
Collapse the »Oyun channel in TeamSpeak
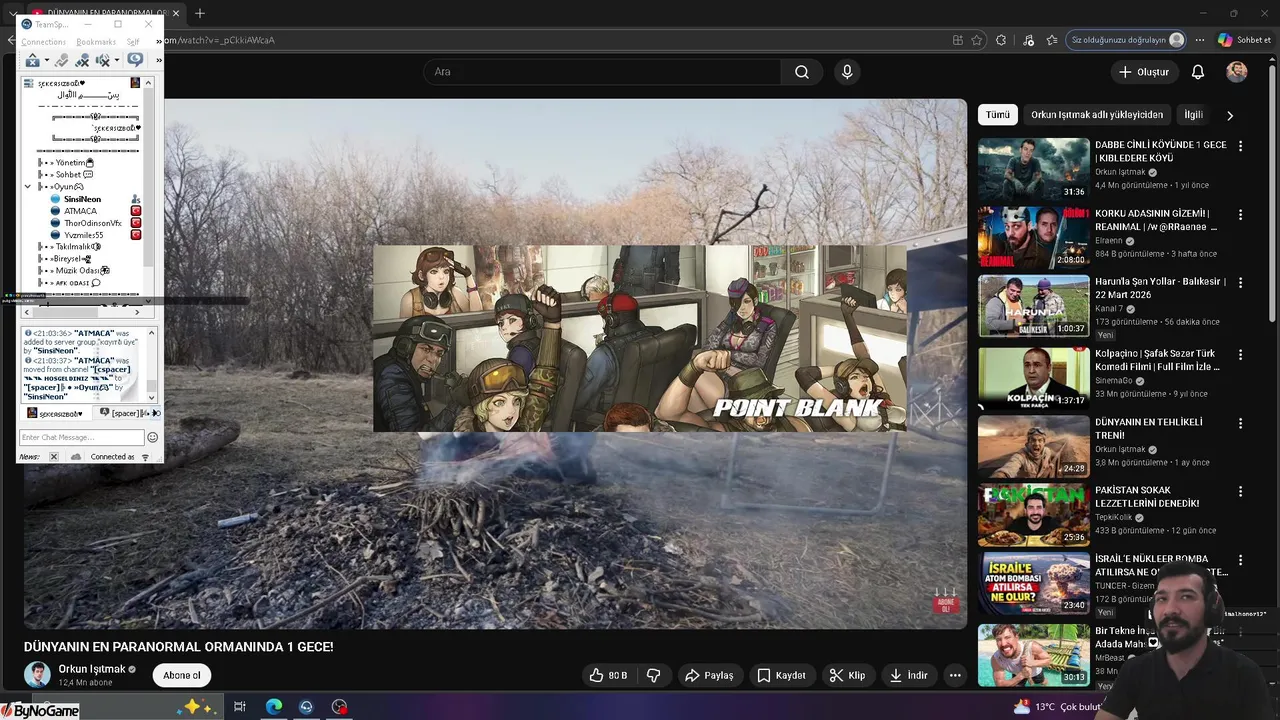pyautogui.click(x=28, y=187)
